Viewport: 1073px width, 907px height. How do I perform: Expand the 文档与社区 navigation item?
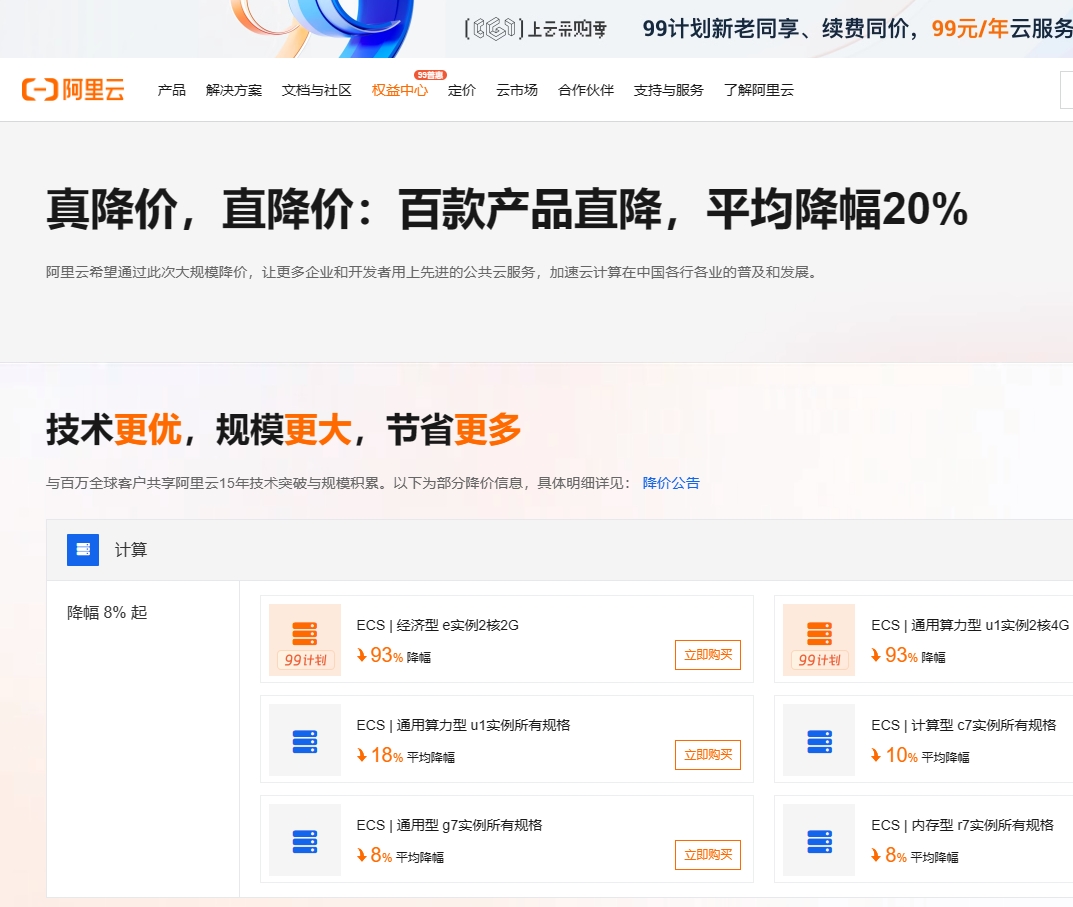(x=317, y=90)
